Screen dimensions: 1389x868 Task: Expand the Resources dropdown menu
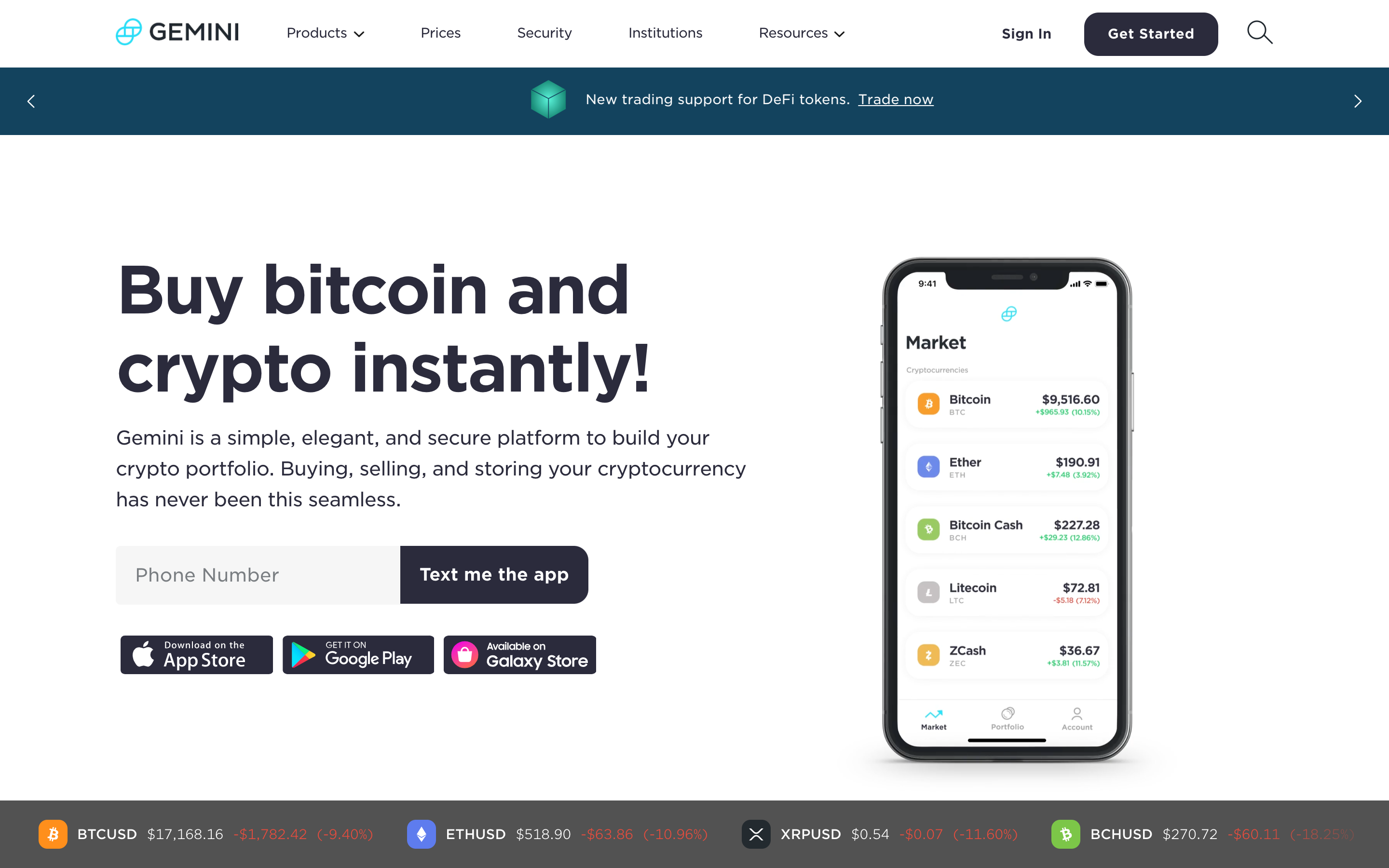tap(800, 33)
